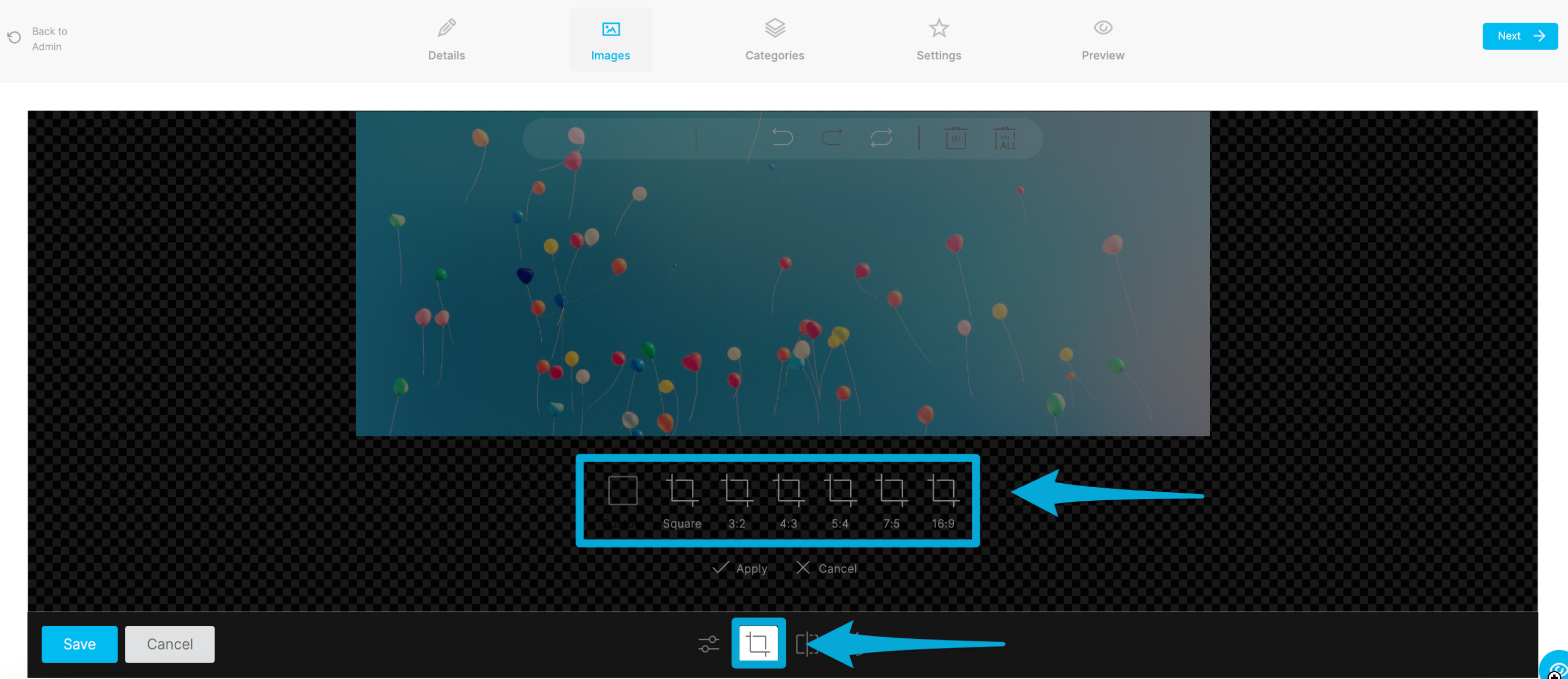Click the Delete All trash icon

(x=1005, y=138)
